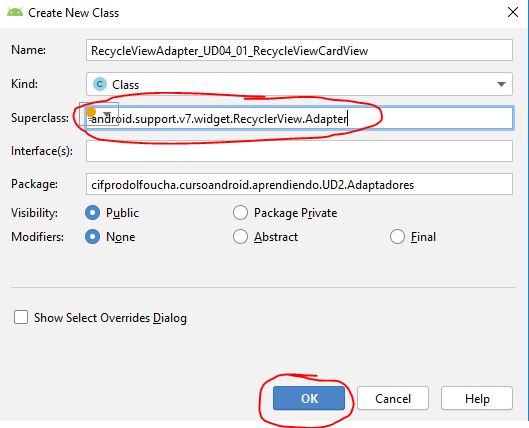This screenshot has height=428, width=529.
Task: Select Public visibility radio button
Action: (92, 213)
